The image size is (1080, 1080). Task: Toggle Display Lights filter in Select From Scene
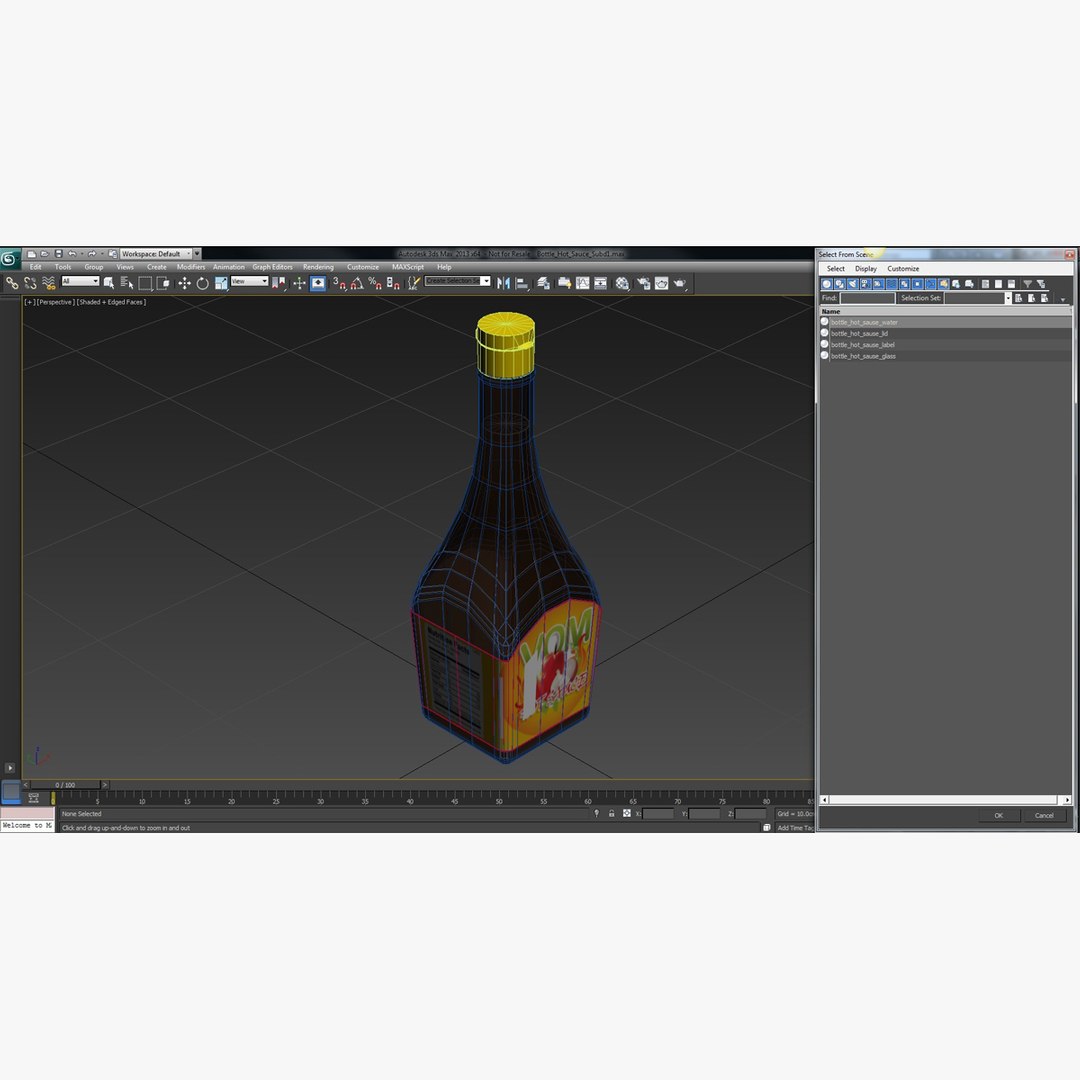pyautogui.click(x=853, y=284)
